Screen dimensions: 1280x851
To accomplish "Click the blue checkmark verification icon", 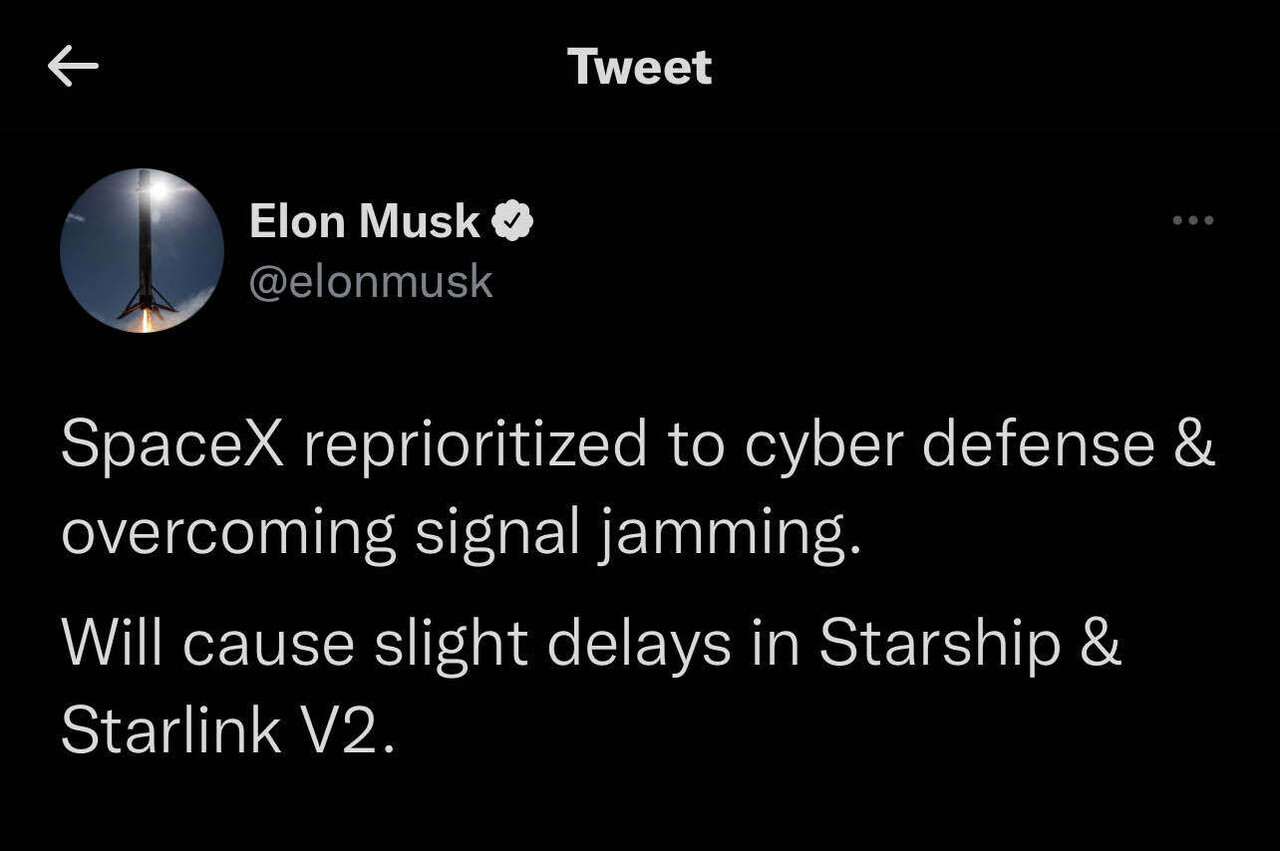I will [513, 221].
